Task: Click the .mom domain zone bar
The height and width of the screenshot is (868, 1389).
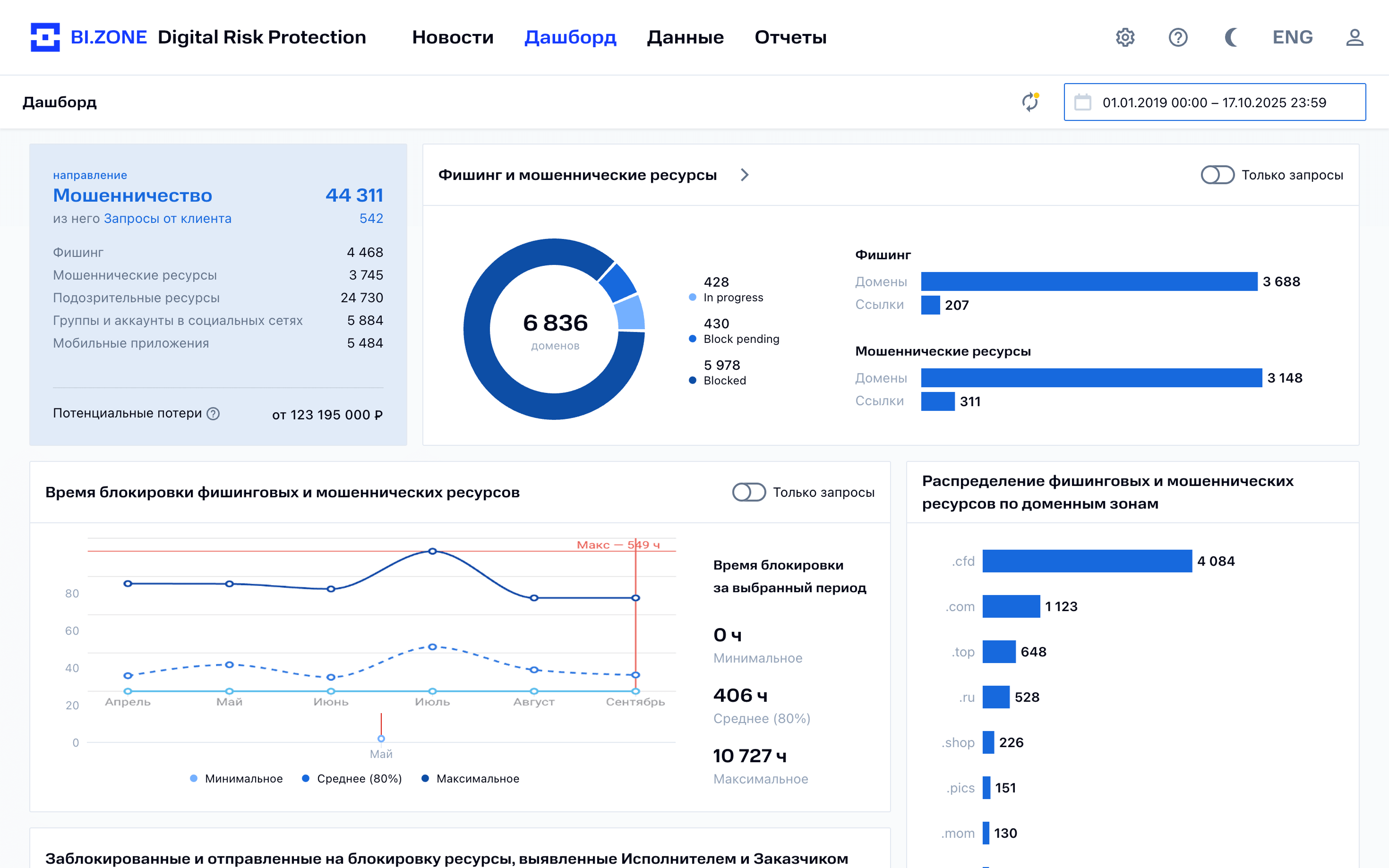Action: pos(986,833)
